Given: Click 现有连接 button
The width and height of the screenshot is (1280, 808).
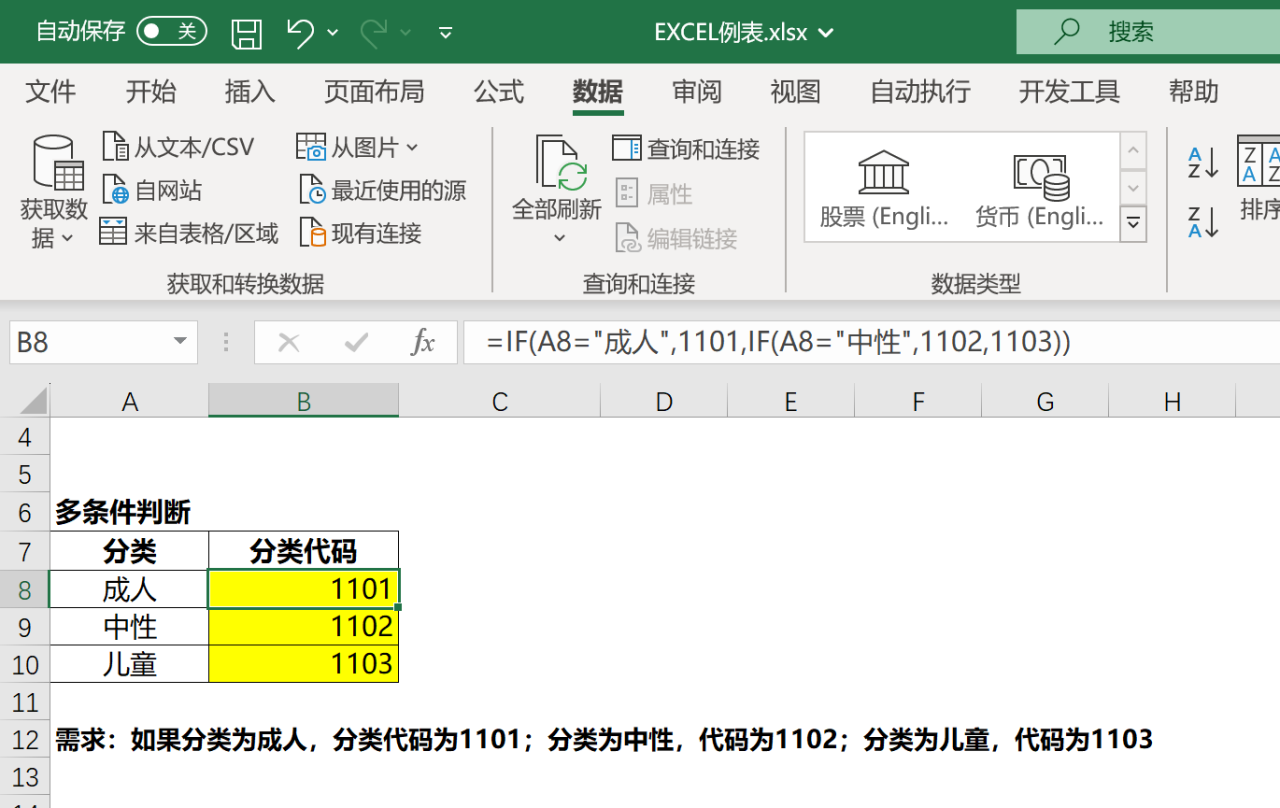Looking at the screenshot, I should click(x=361, y=234).
